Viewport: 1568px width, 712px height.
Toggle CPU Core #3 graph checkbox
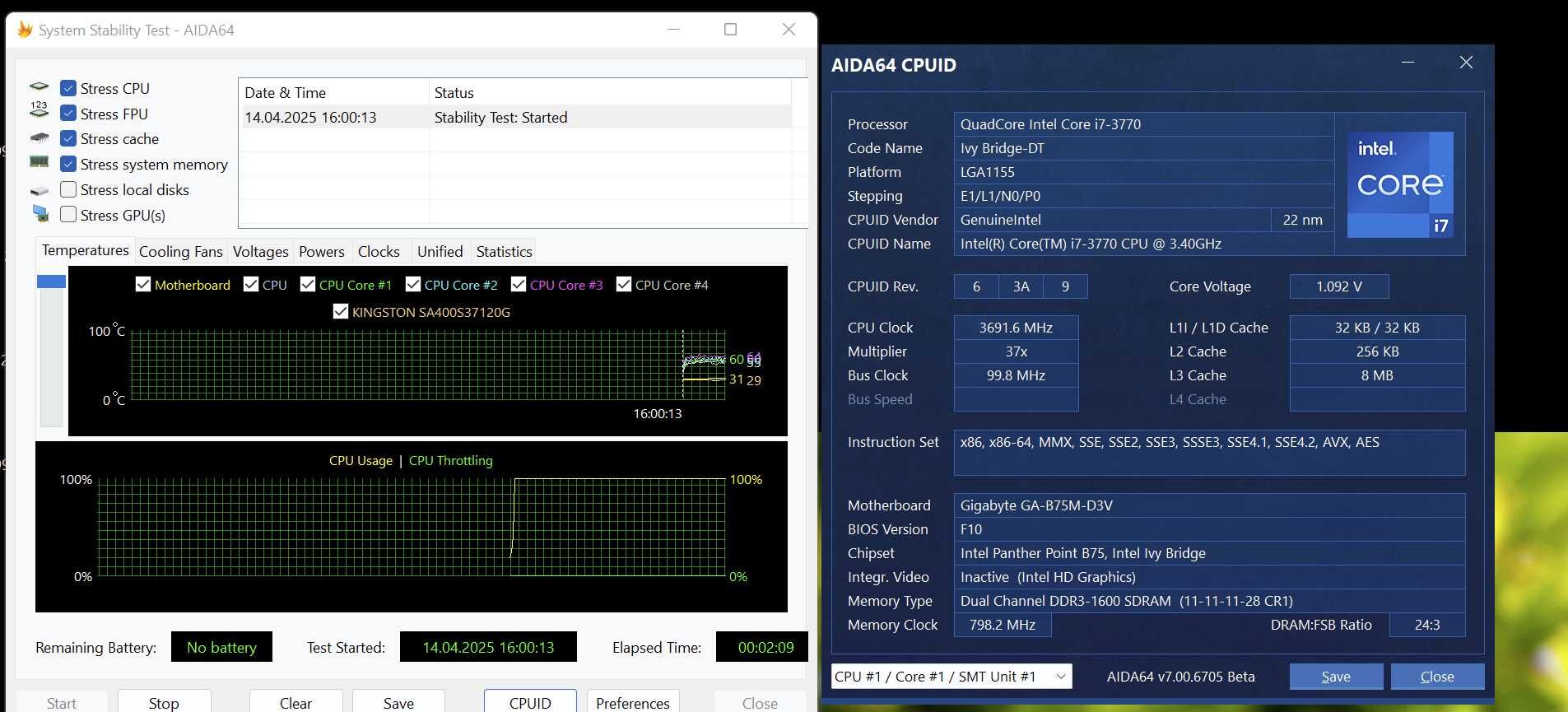click(x=519, y=284)
